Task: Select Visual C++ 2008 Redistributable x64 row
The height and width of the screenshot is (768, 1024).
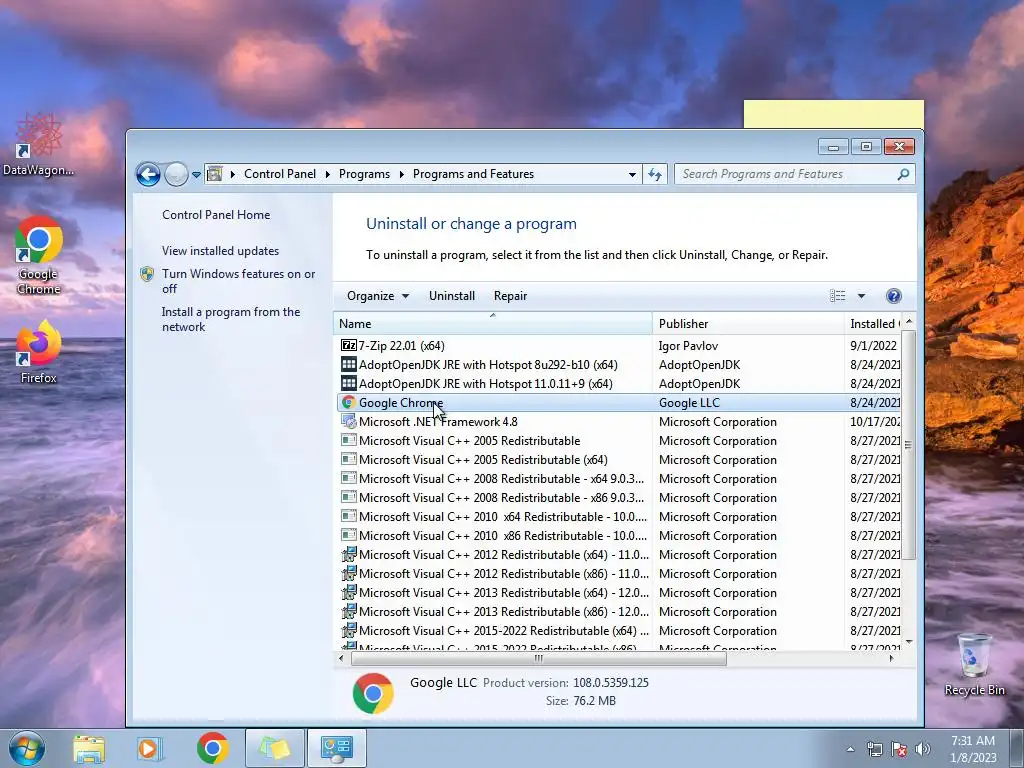Action: click(619, 479)
